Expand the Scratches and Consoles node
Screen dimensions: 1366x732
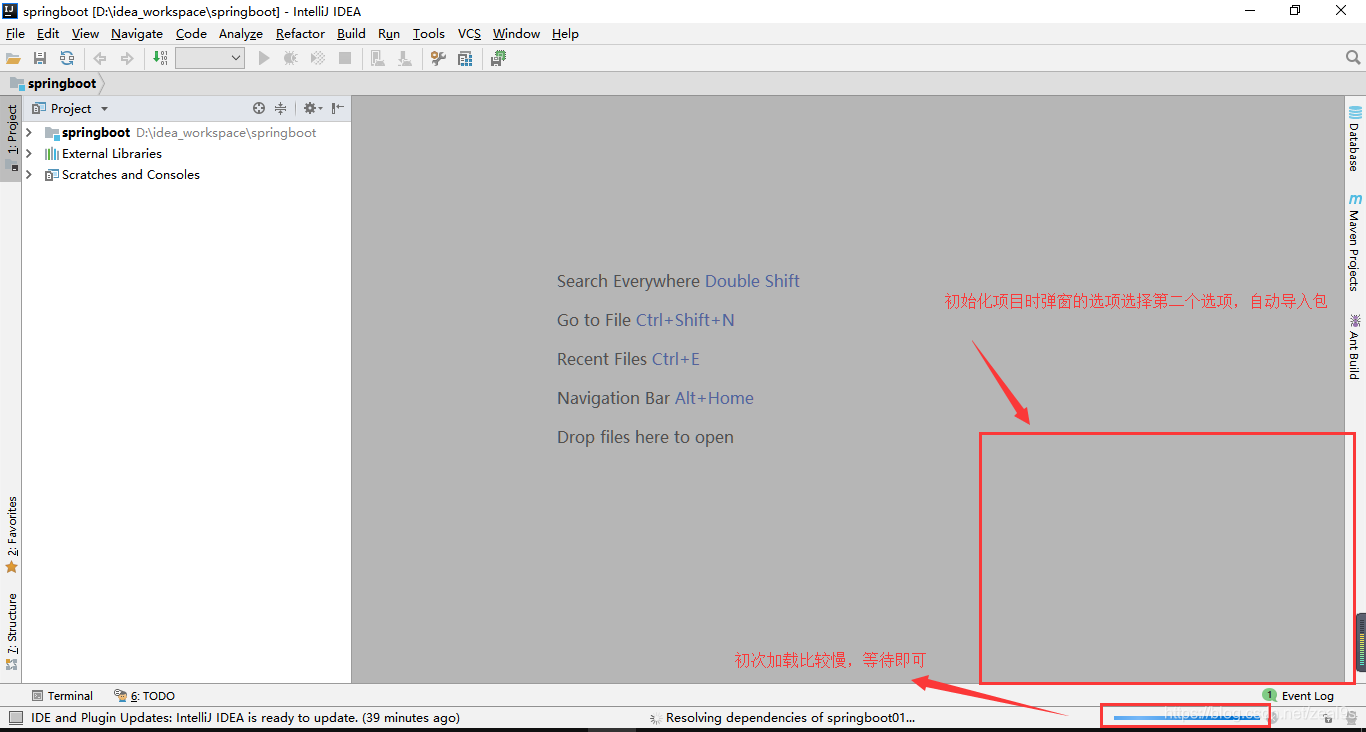pos(29,174)
